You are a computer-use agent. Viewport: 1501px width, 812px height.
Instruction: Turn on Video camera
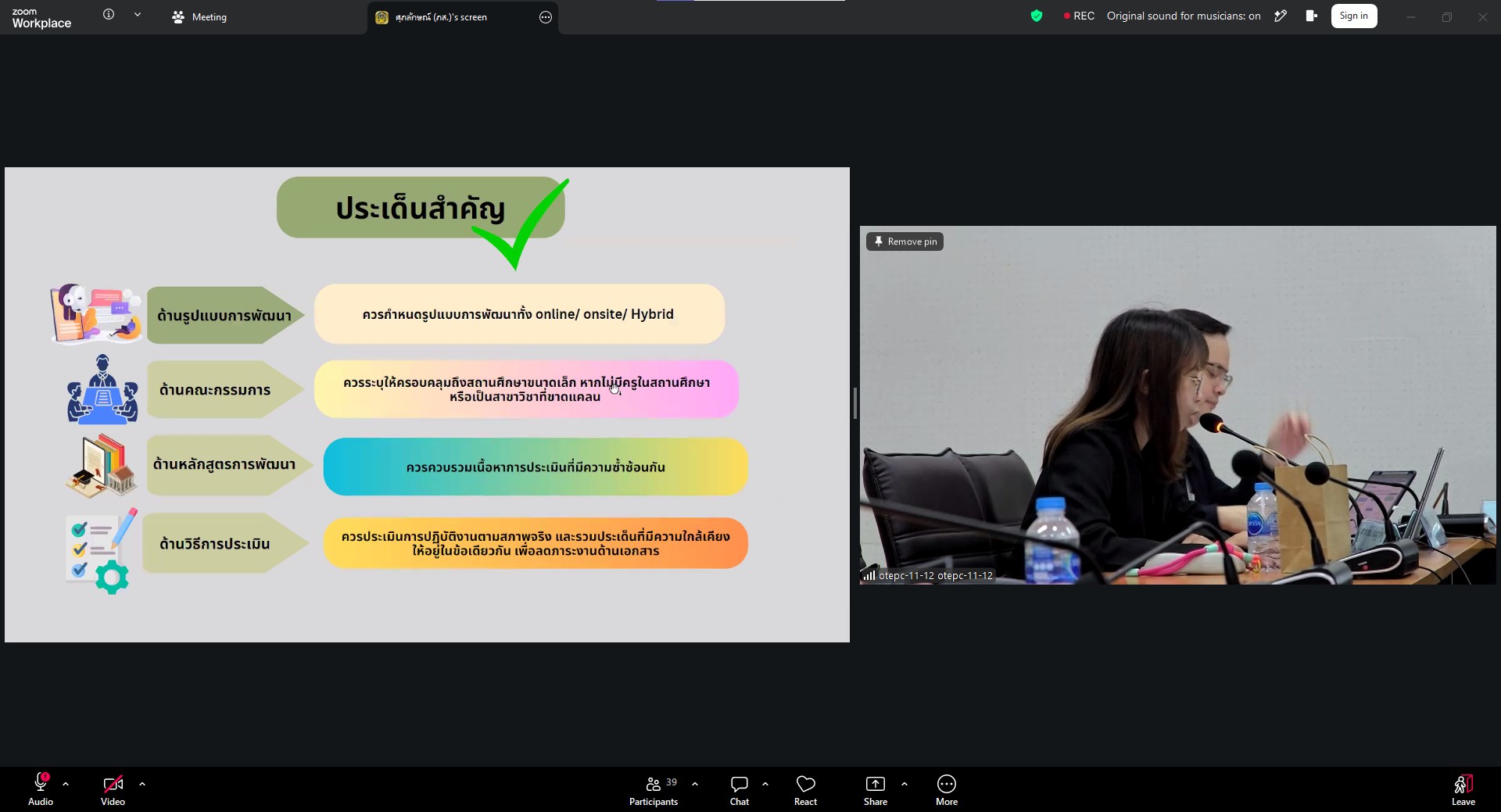tap(113, 790)
